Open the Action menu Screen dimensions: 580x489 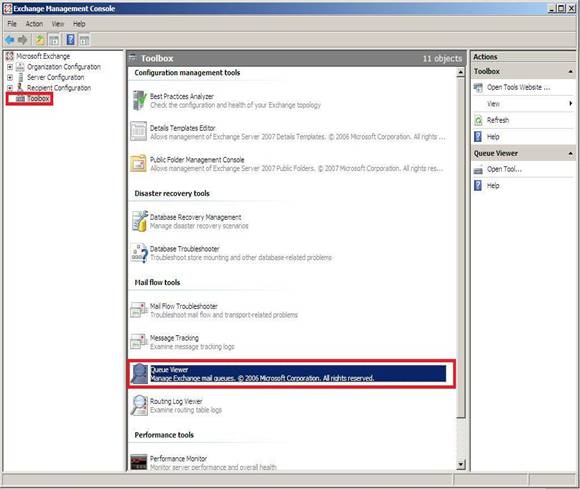(34, 24)
